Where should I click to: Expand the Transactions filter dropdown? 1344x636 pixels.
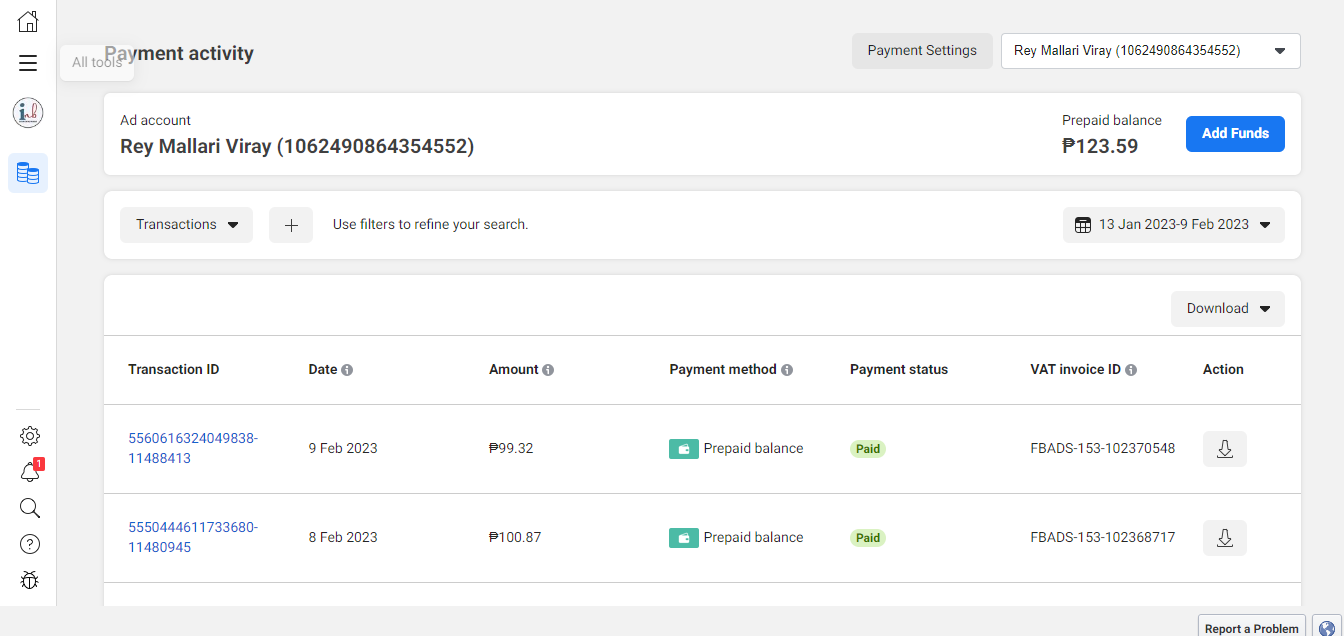[x=186, y=225]
